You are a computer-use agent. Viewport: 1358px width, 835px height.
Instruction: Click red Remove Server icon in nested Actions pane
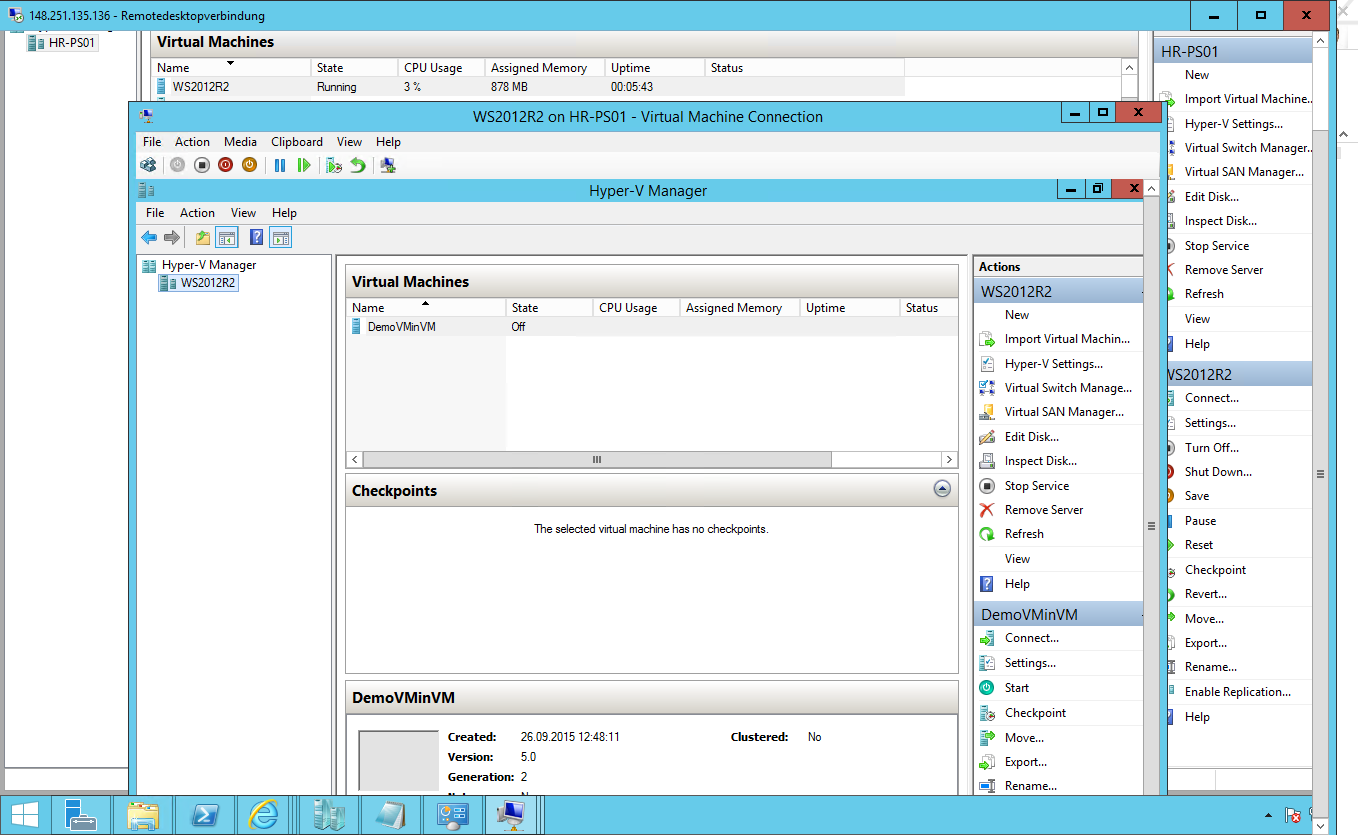tap(987, 510)
